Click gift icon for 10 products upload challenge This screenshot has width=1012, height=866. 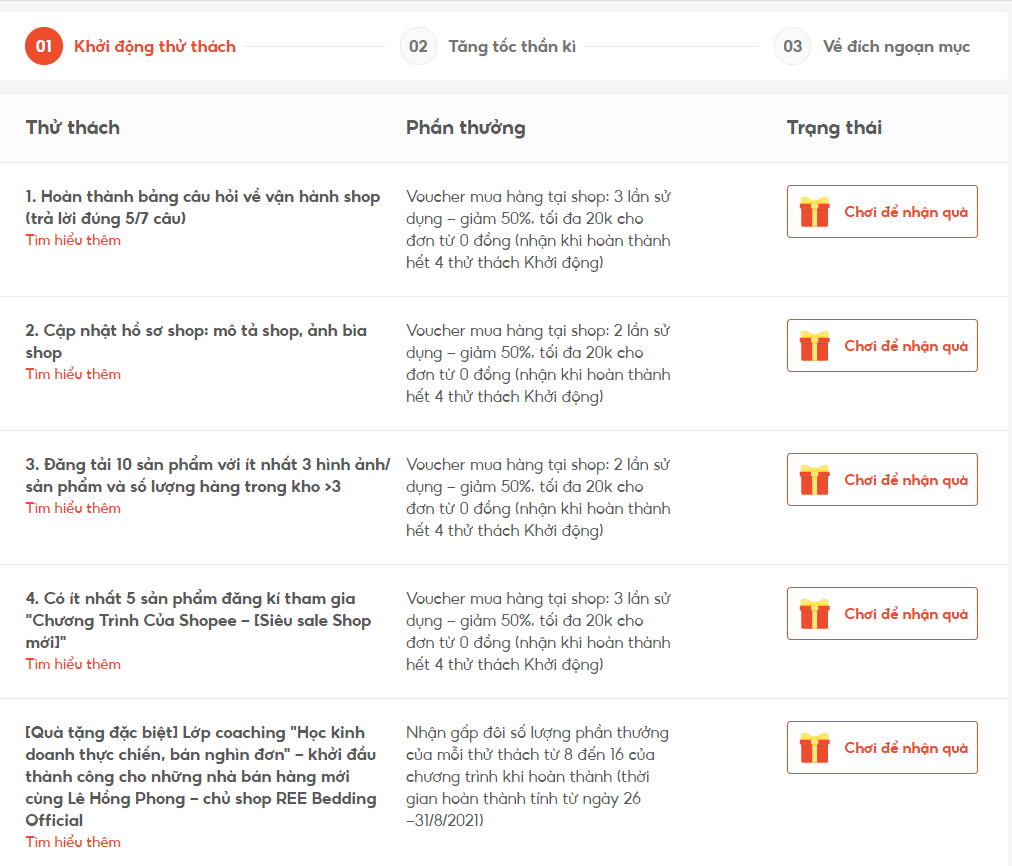pyautogui.click(x=814, y=480)
